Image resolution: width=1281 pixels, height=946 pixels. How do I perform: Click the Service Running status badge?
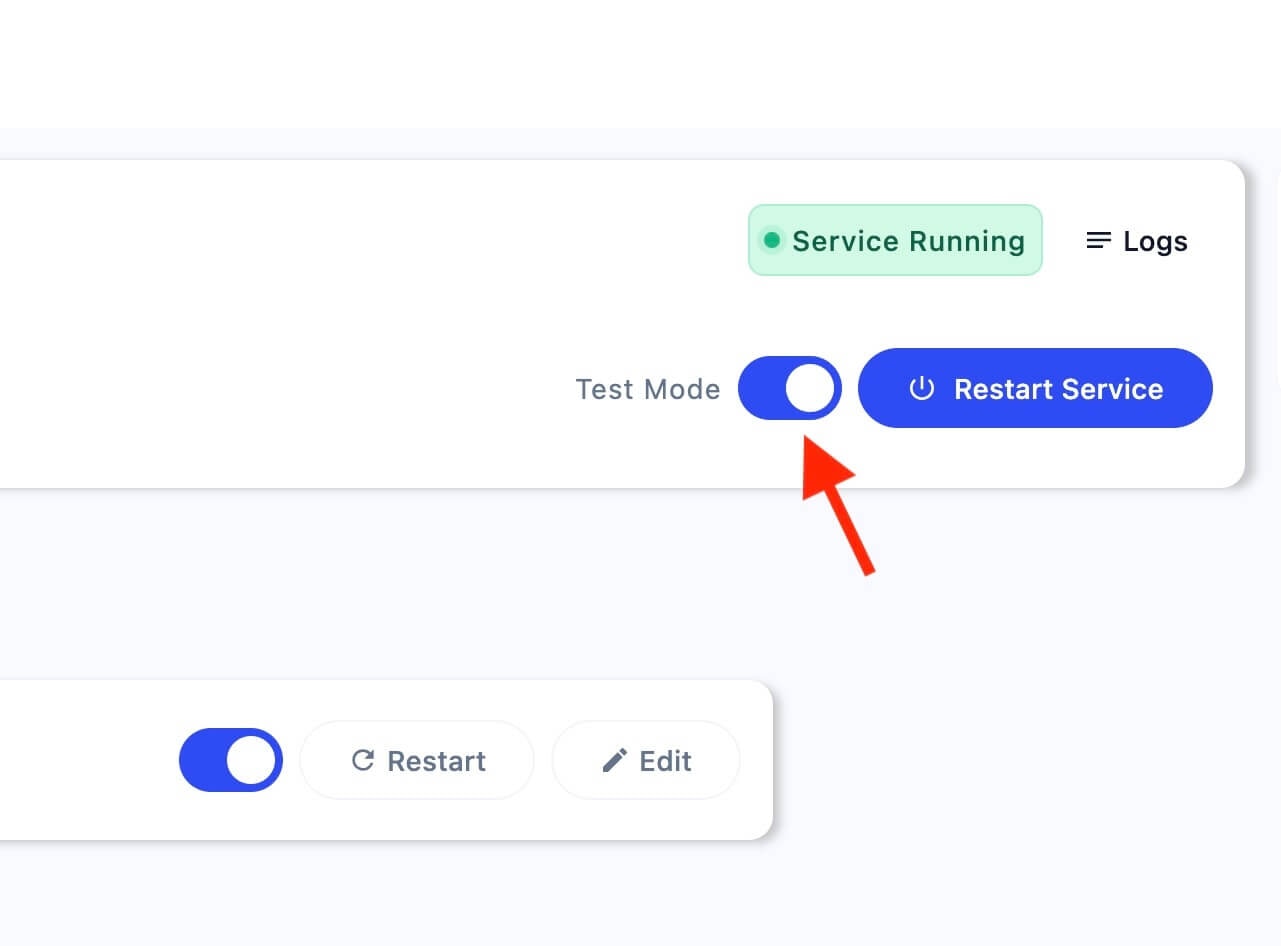pos(895,240)
